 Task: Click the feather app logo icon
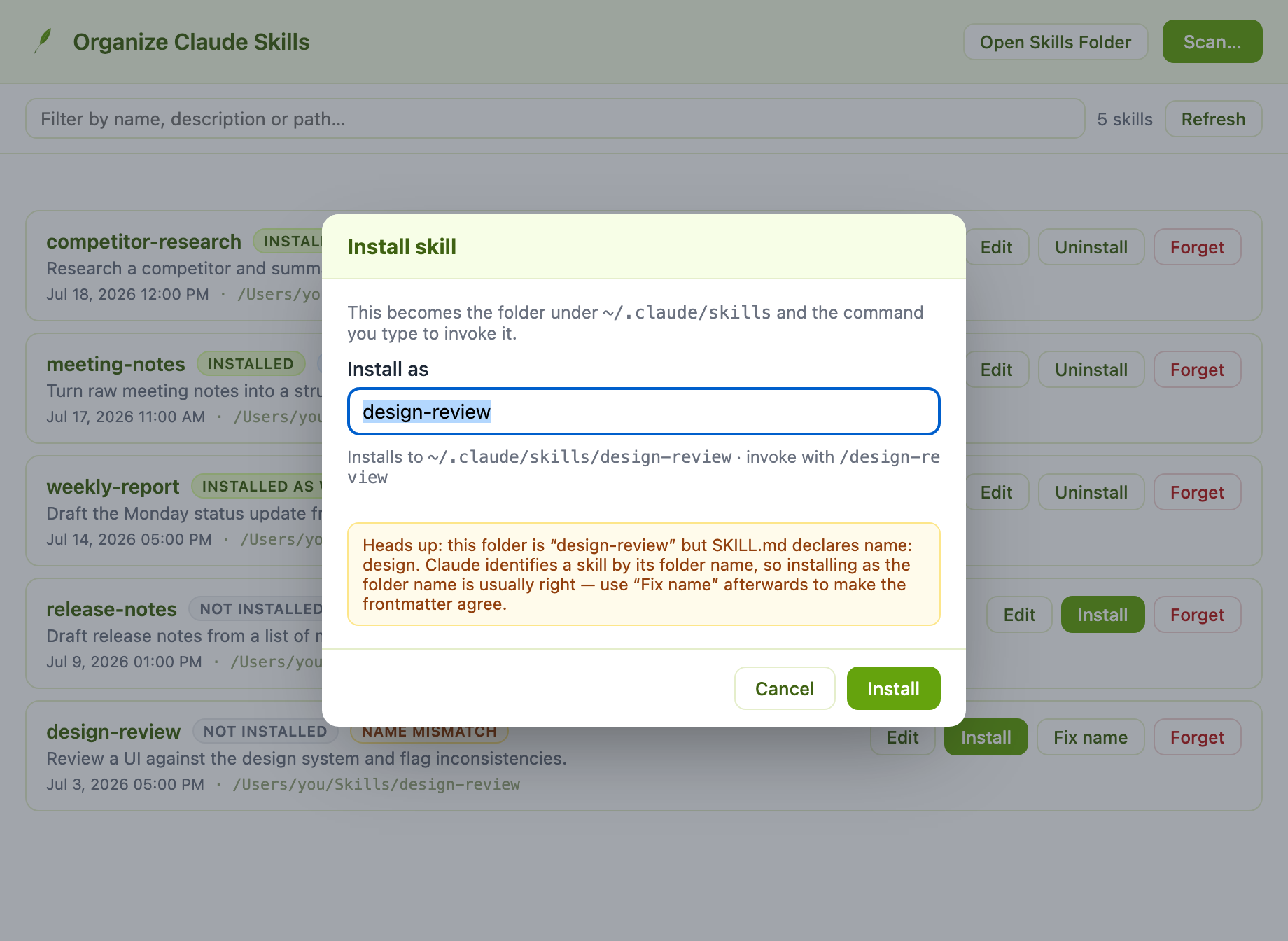43,41
